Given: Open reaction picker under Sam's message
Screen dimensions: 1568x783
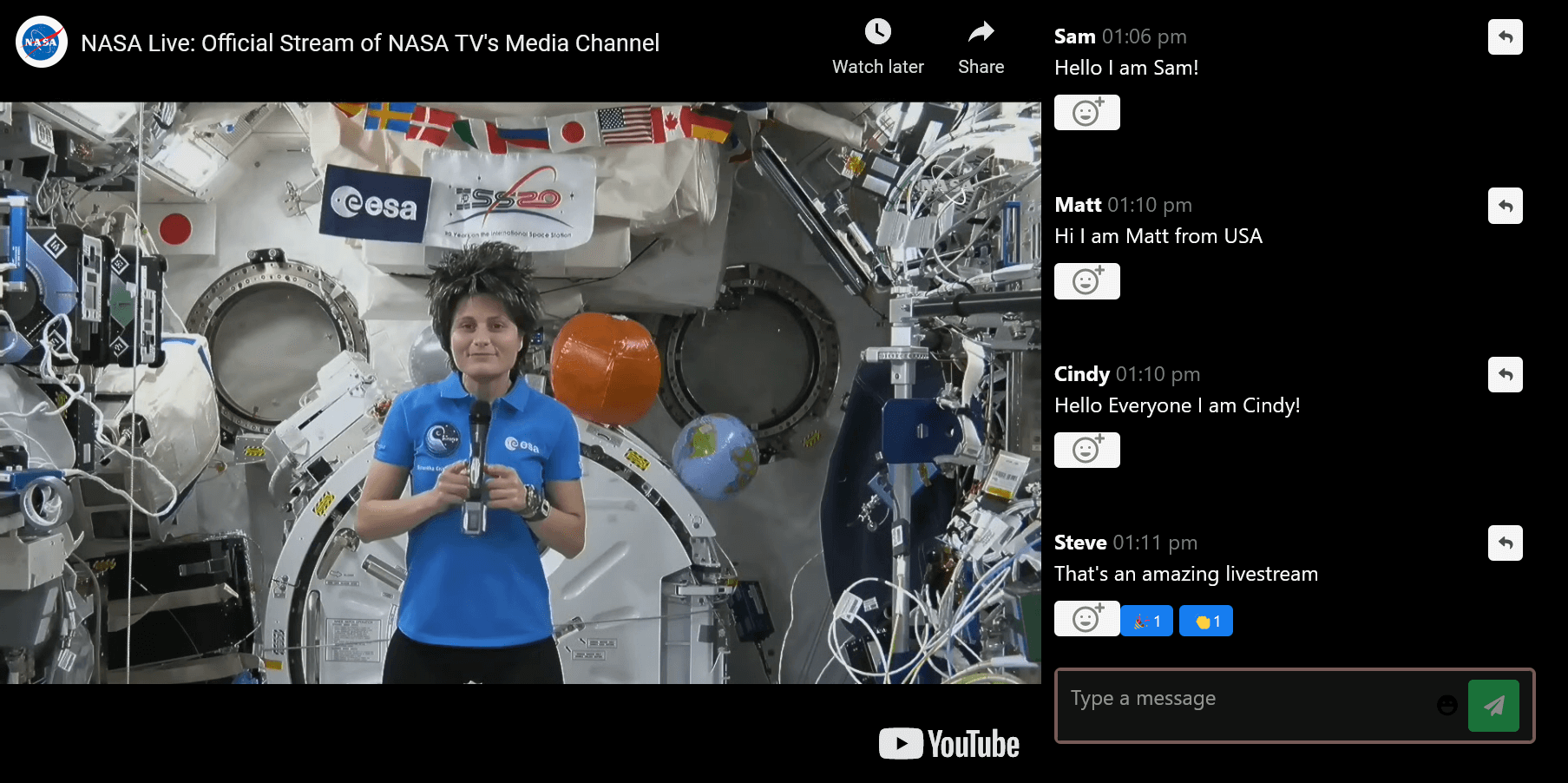Looking at the screenshot, I should [x=1086, y=113].
